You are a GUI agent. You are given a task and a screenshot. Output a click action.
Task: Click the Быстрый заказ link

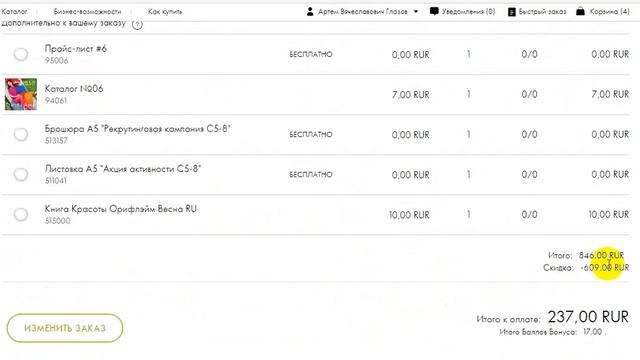click(542, 11)
